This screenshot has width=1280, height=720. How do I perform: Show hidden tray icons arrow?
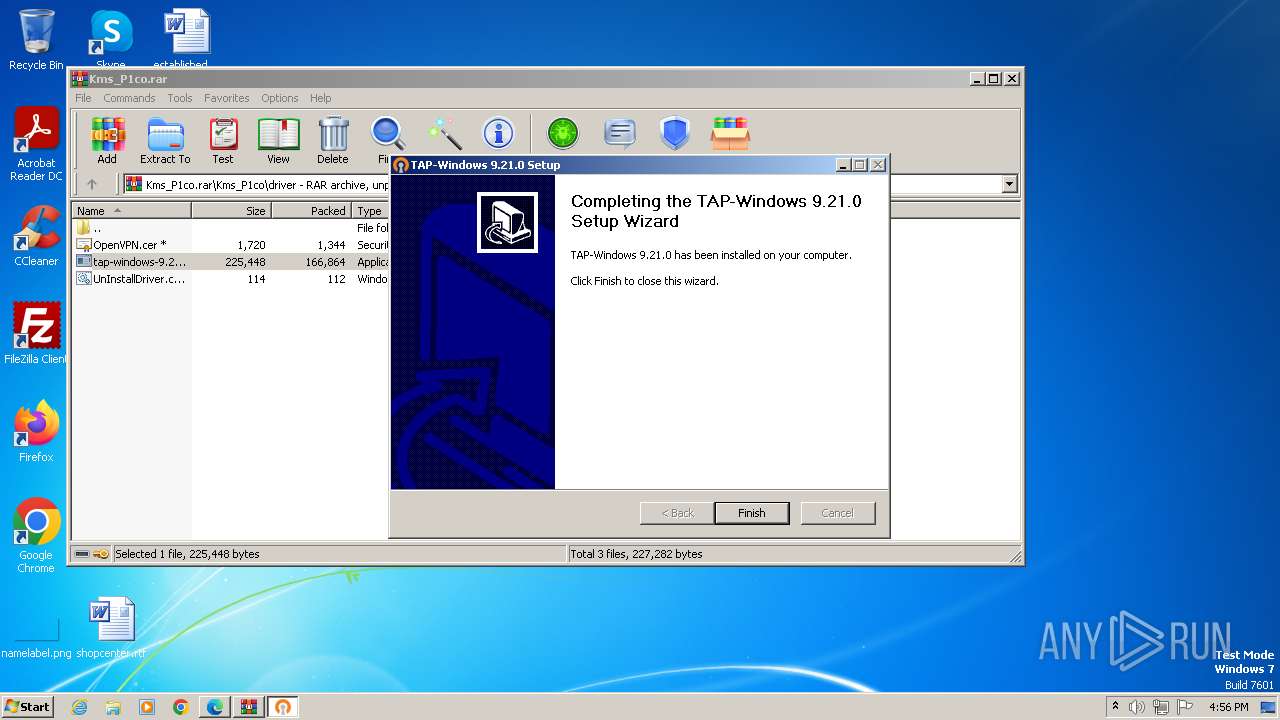pyautogui.click(x=1115, y=706)
